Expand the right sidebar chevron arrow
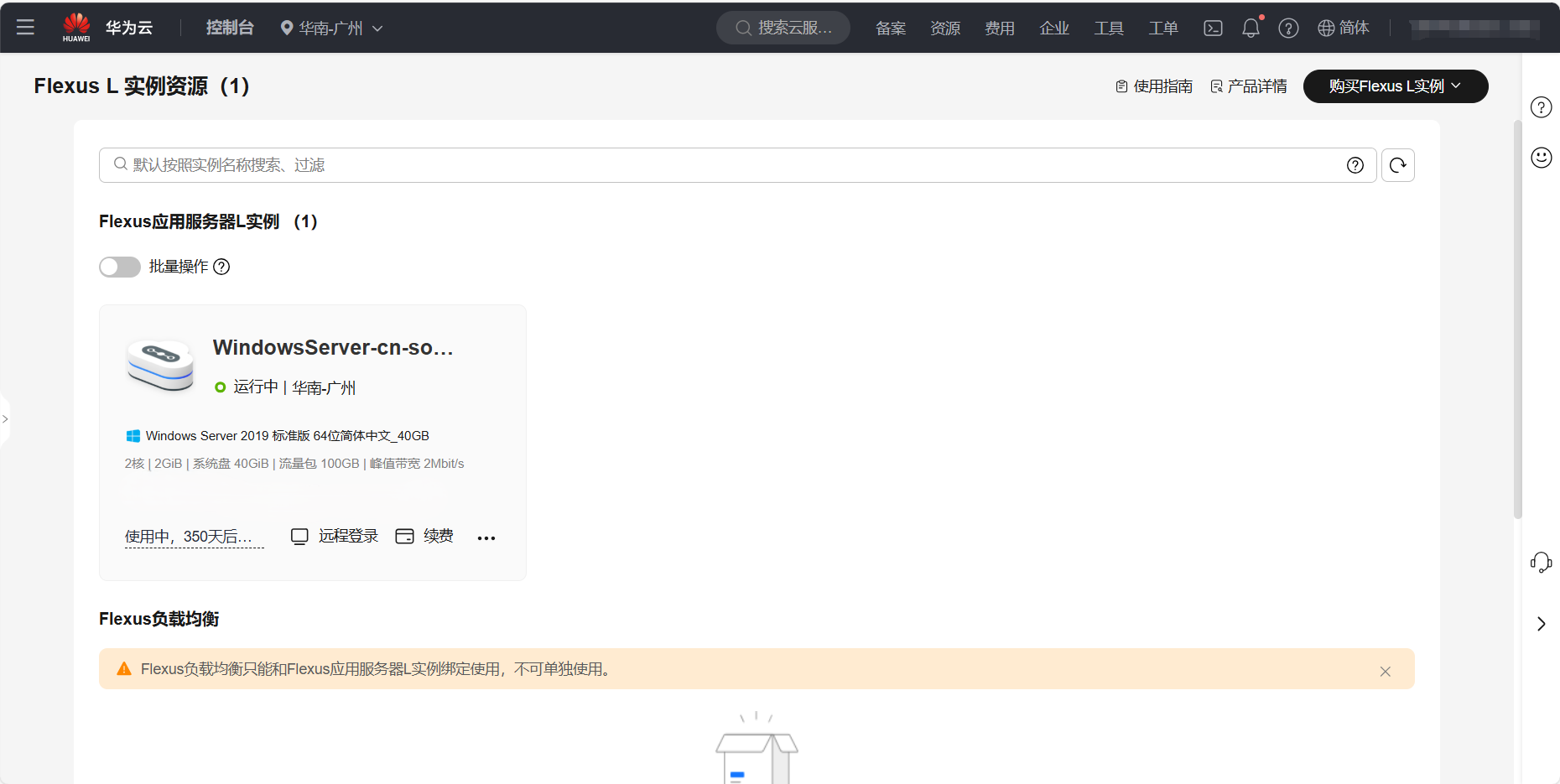The width and height of the screenshot is (1560, 784). 1541,624
